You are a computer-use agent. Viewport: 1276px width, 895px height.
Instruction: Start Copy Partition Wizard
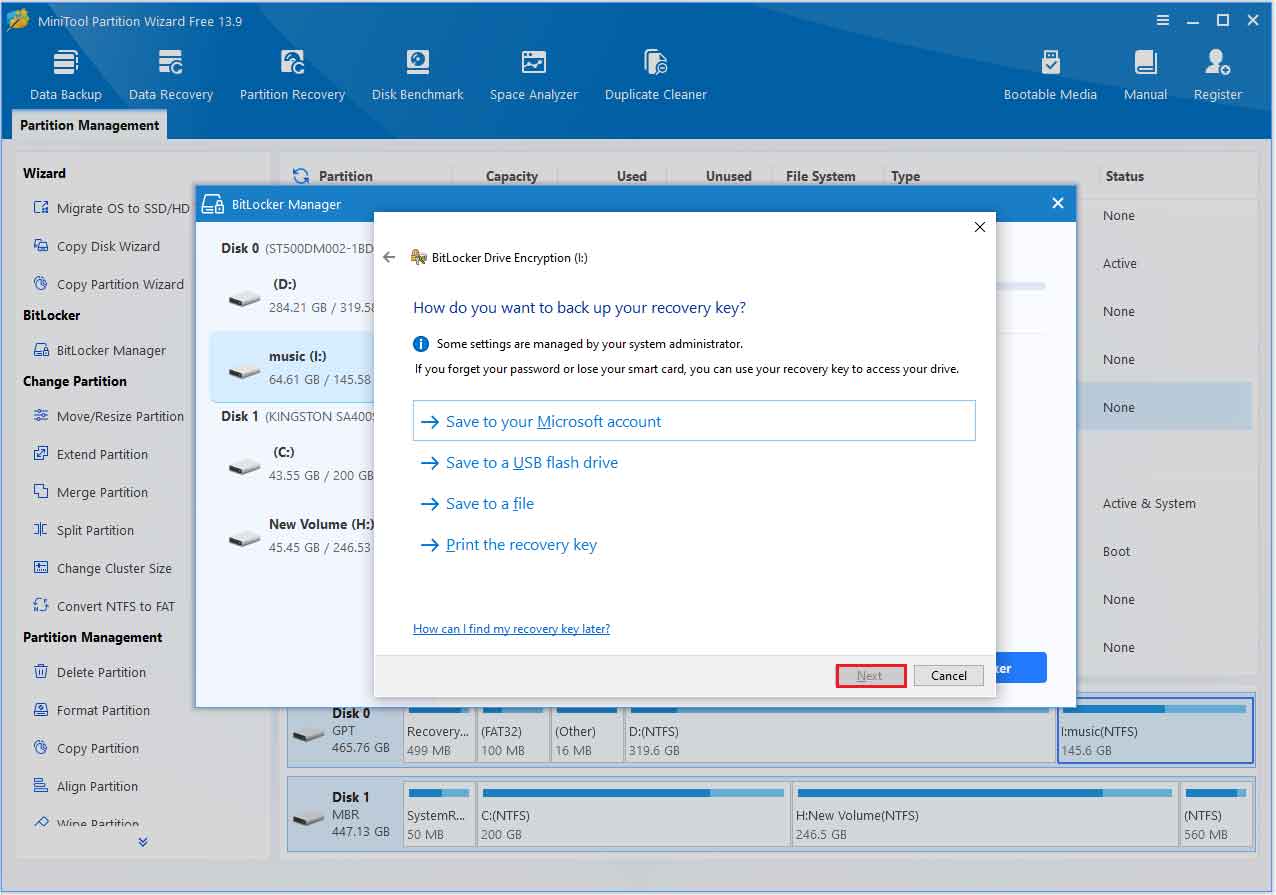click(x=108, y=284)
